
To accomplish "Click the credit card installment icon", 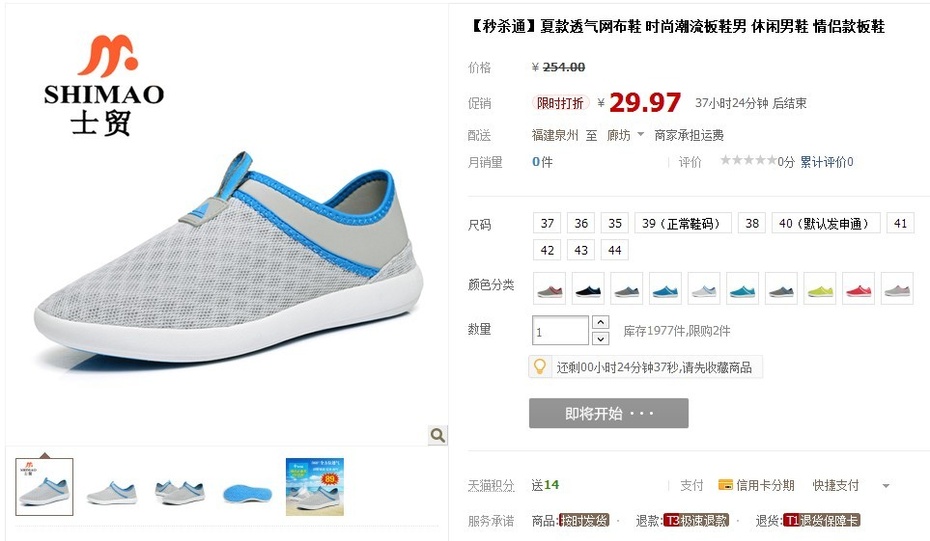I will (x=725, y=485).
